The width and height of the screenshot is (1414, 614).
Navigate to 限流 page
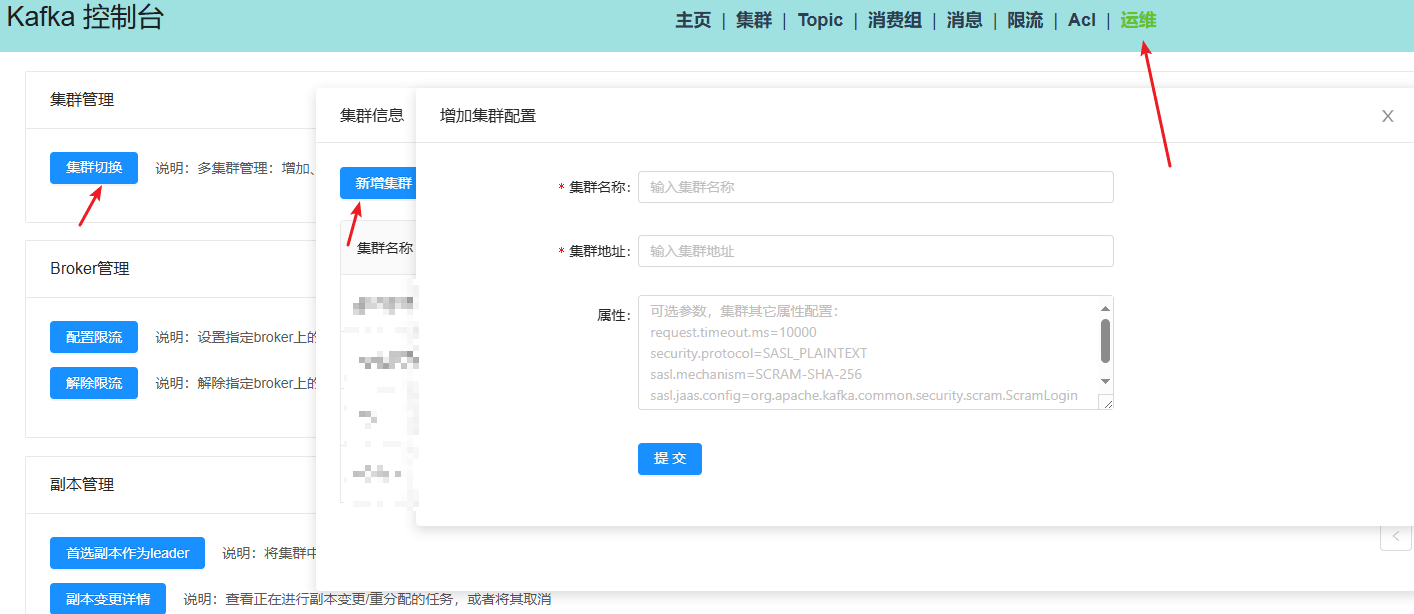pos(1025,20)
